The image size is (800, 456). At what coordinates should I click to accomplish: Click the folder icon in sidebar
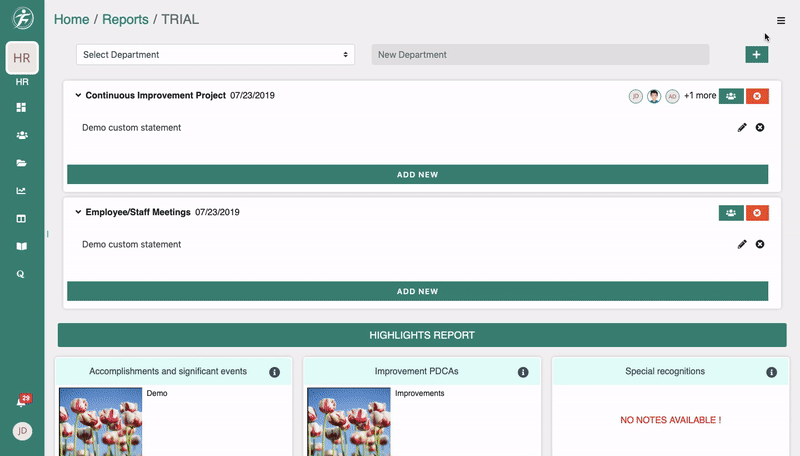pyautogui.click(x=21, y=163)
